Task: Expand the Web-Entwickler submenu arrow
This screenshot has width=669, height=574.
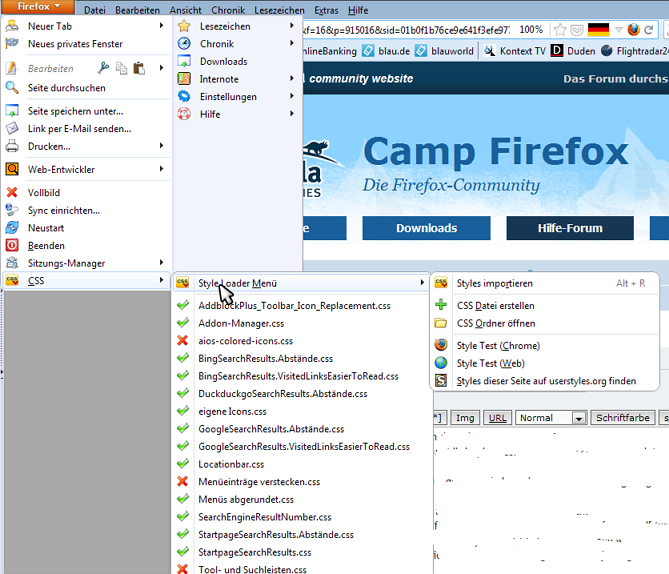Action: 161,169
